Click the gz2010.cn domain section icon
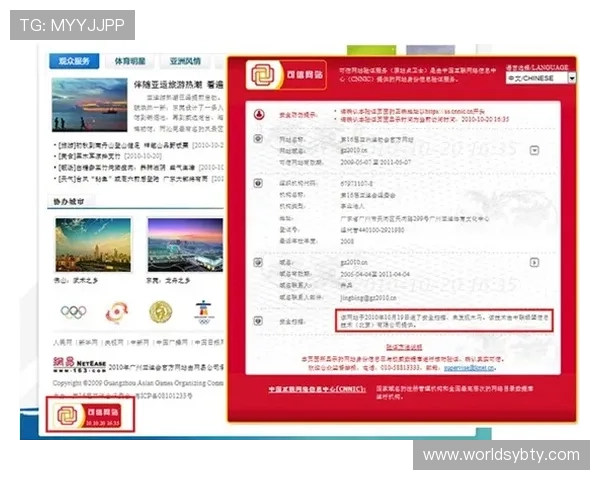Image resolution: width=600 pixels, height=480 pixels. pos(258,262)
